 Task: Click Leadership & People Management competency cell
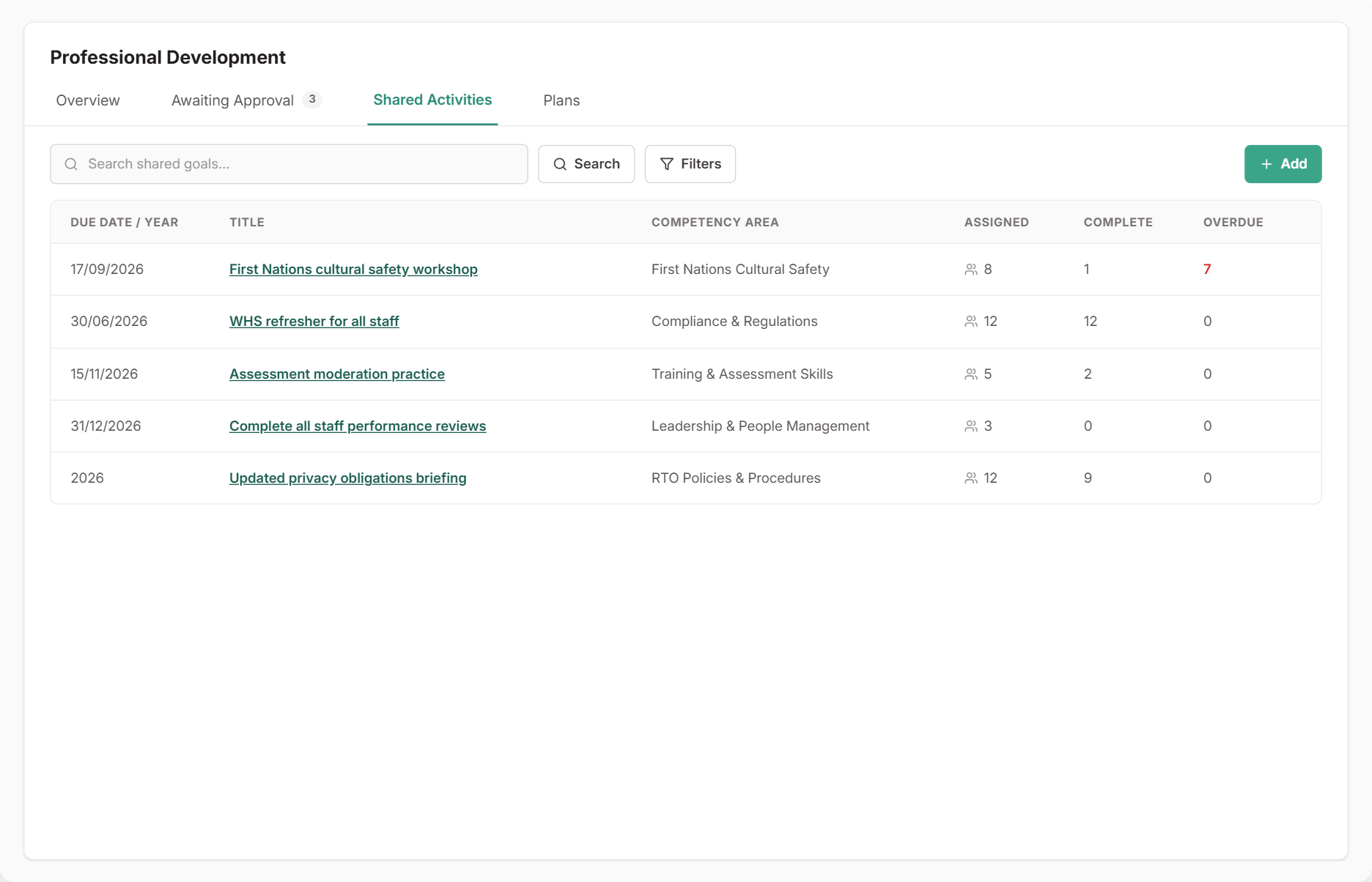click(x=761, y=426)
